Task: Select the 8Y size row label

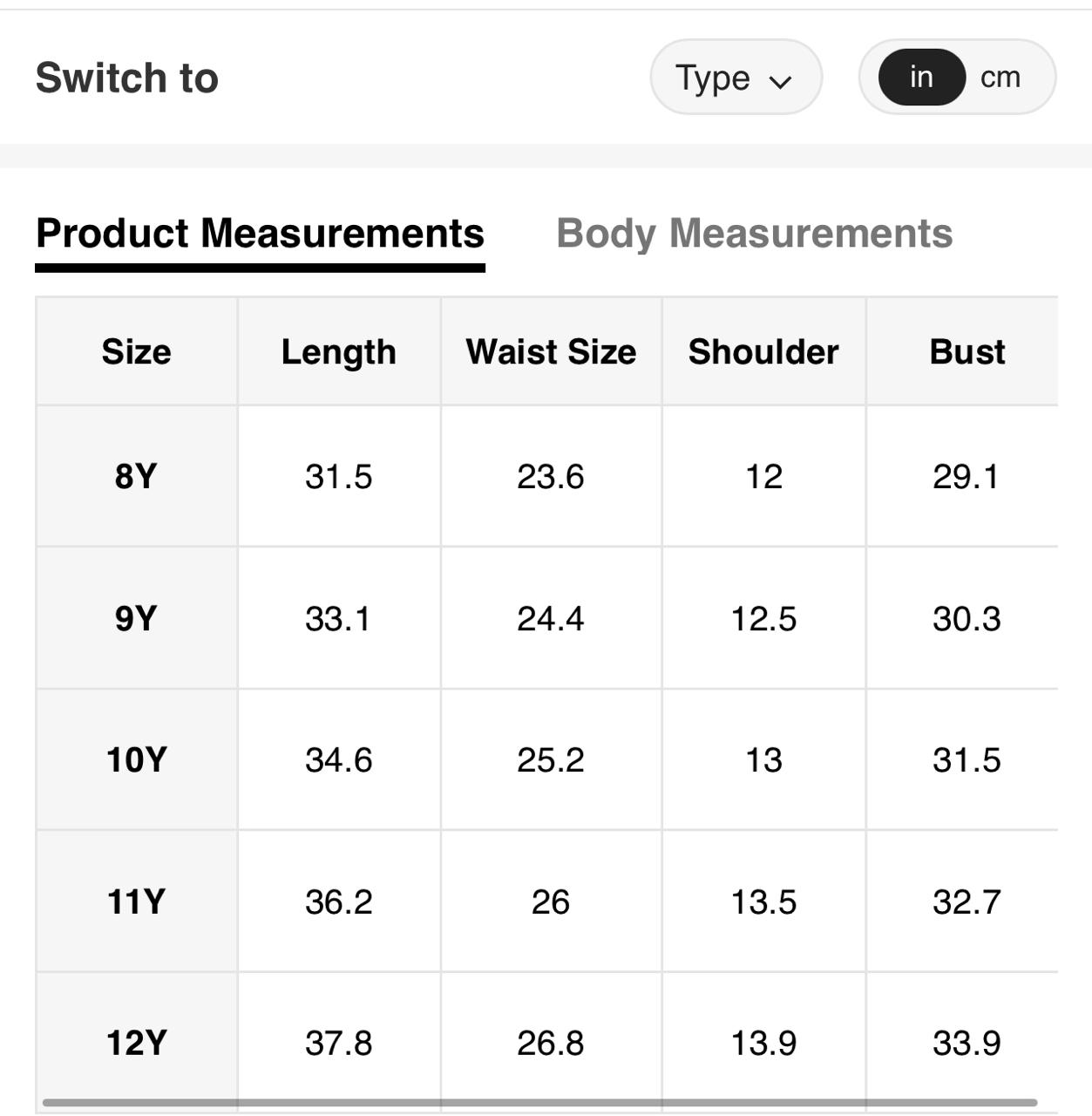Action: click(136, 477)
